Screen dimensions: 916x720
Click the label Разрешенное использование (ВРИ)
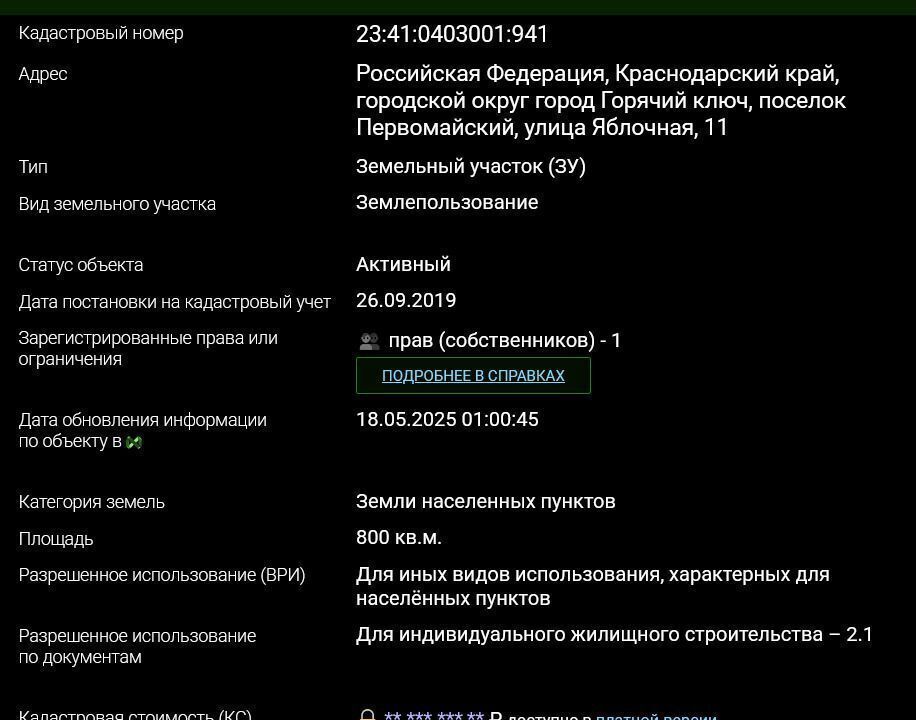click(162, 575)
